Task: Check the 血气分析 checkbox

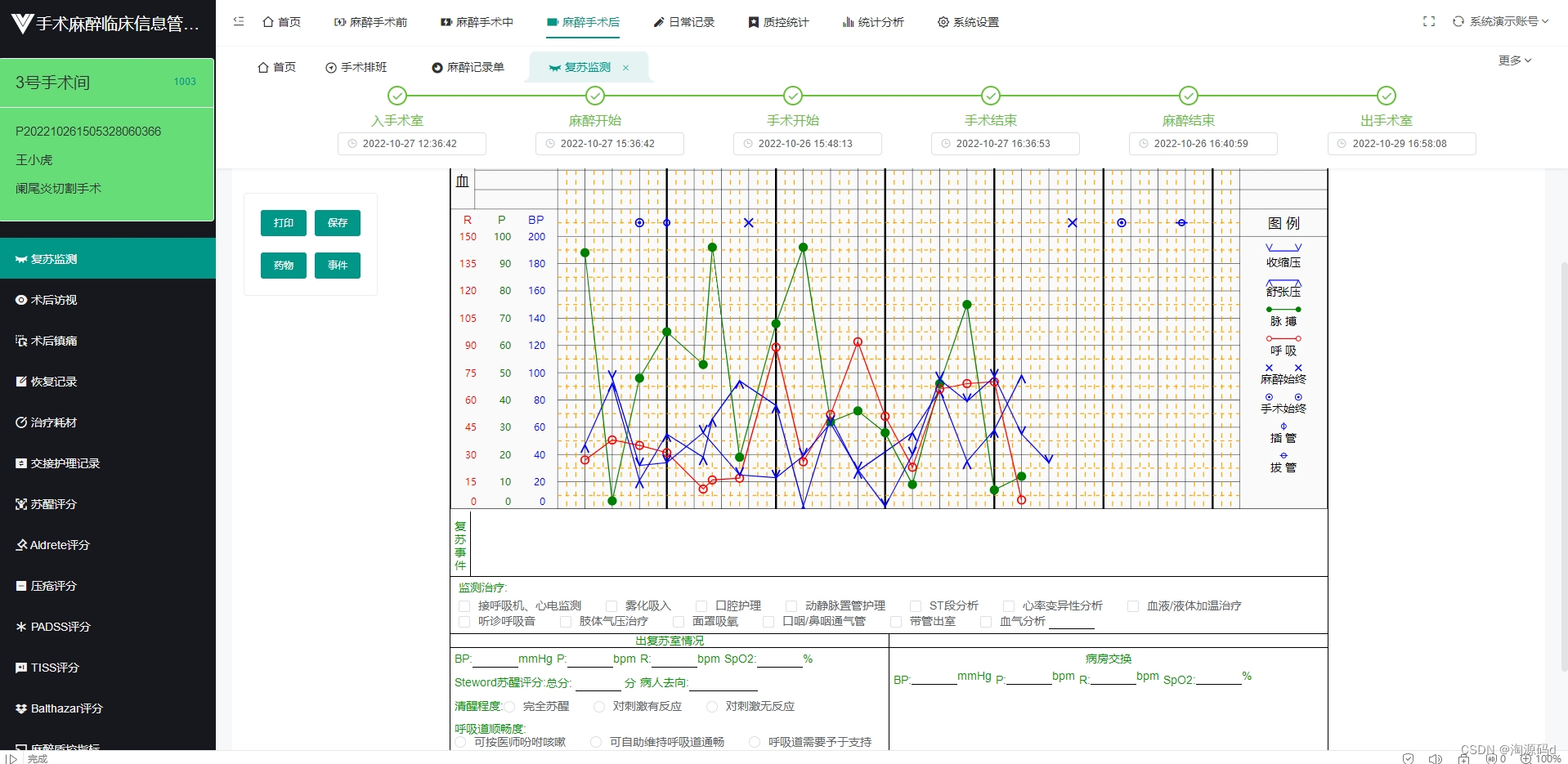Action: coord(986,622)
